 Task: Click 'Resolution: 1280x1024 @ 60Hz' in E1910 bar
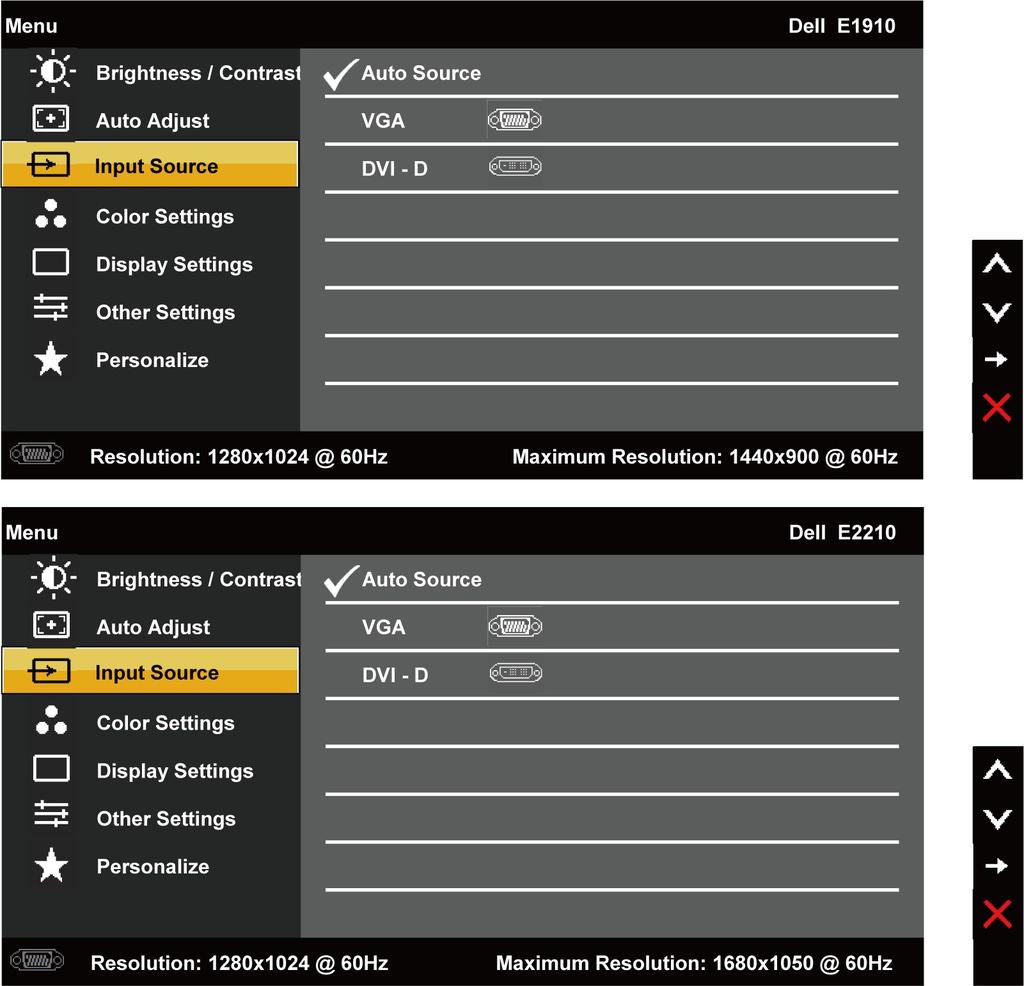pyautogui.click(x=238, y=456)
